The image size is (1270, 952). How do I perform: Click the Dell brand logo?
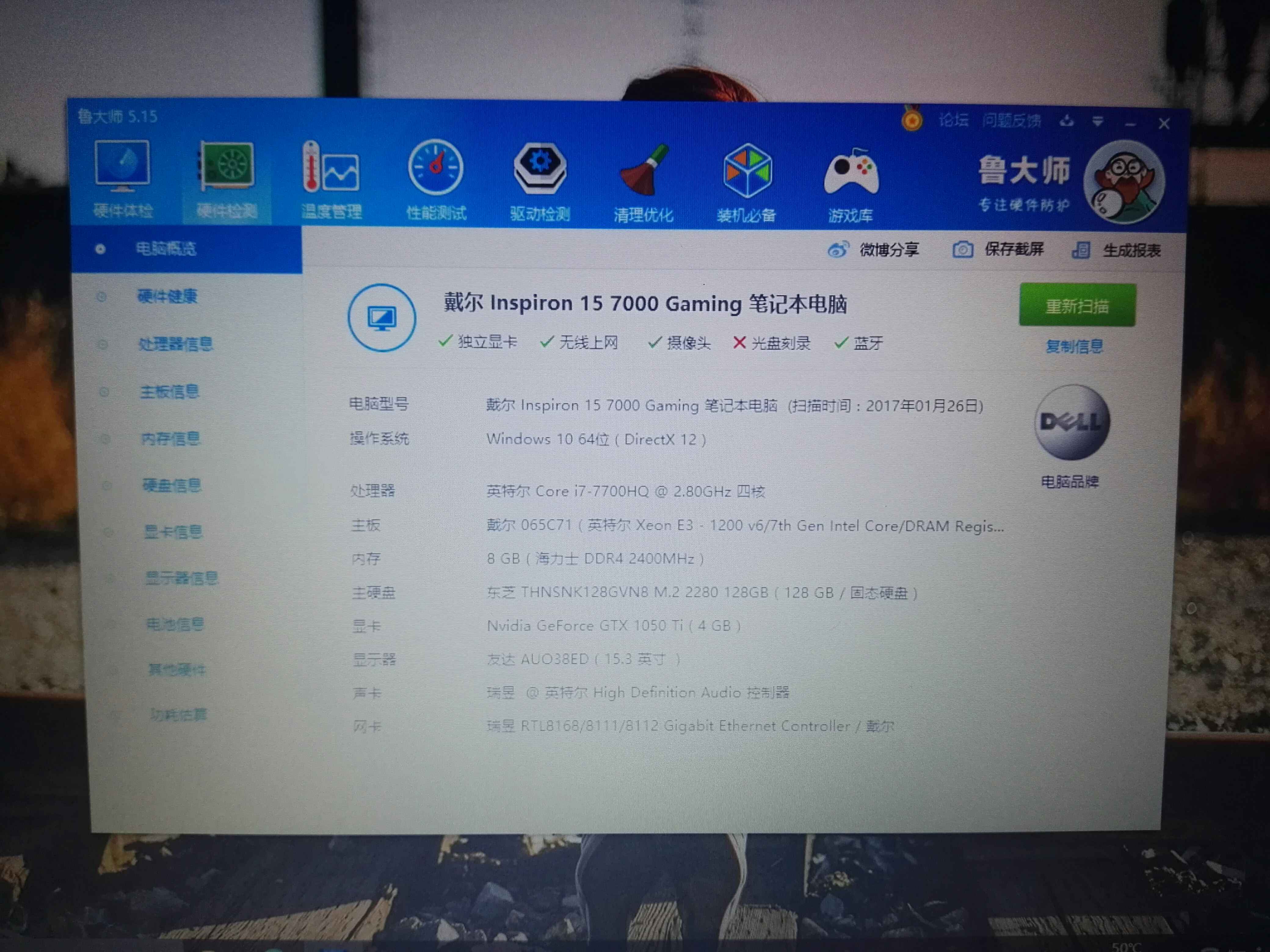[1071, 422]
